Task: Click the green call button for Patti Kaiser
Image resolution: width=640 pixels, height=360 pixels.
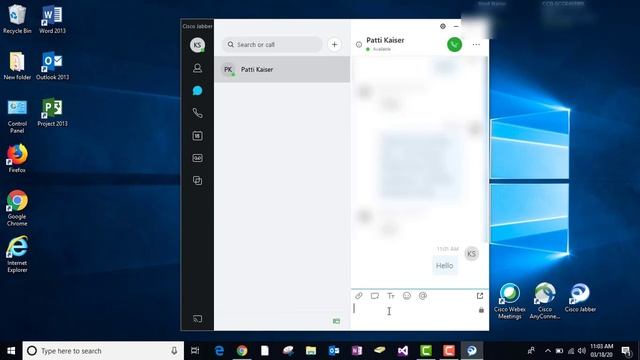Action: click(454, 44)
